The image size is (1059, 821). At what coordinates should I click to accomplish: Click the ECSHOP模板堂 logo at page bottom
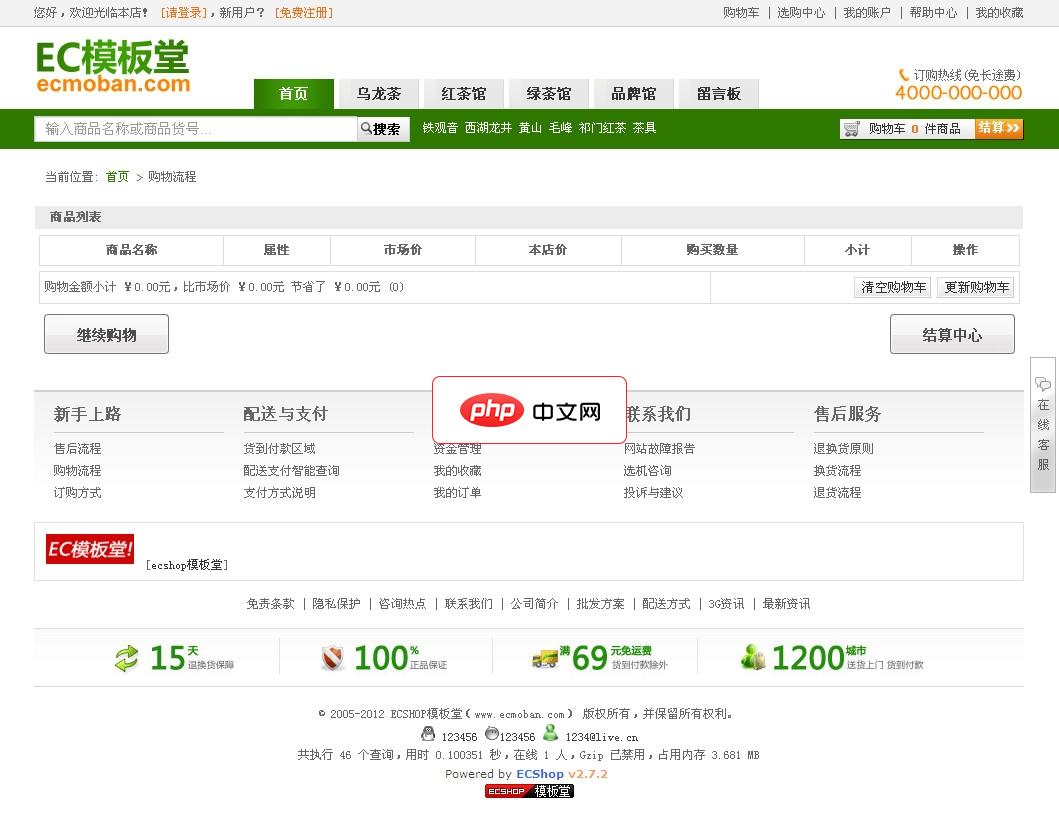tap(529, 791)
